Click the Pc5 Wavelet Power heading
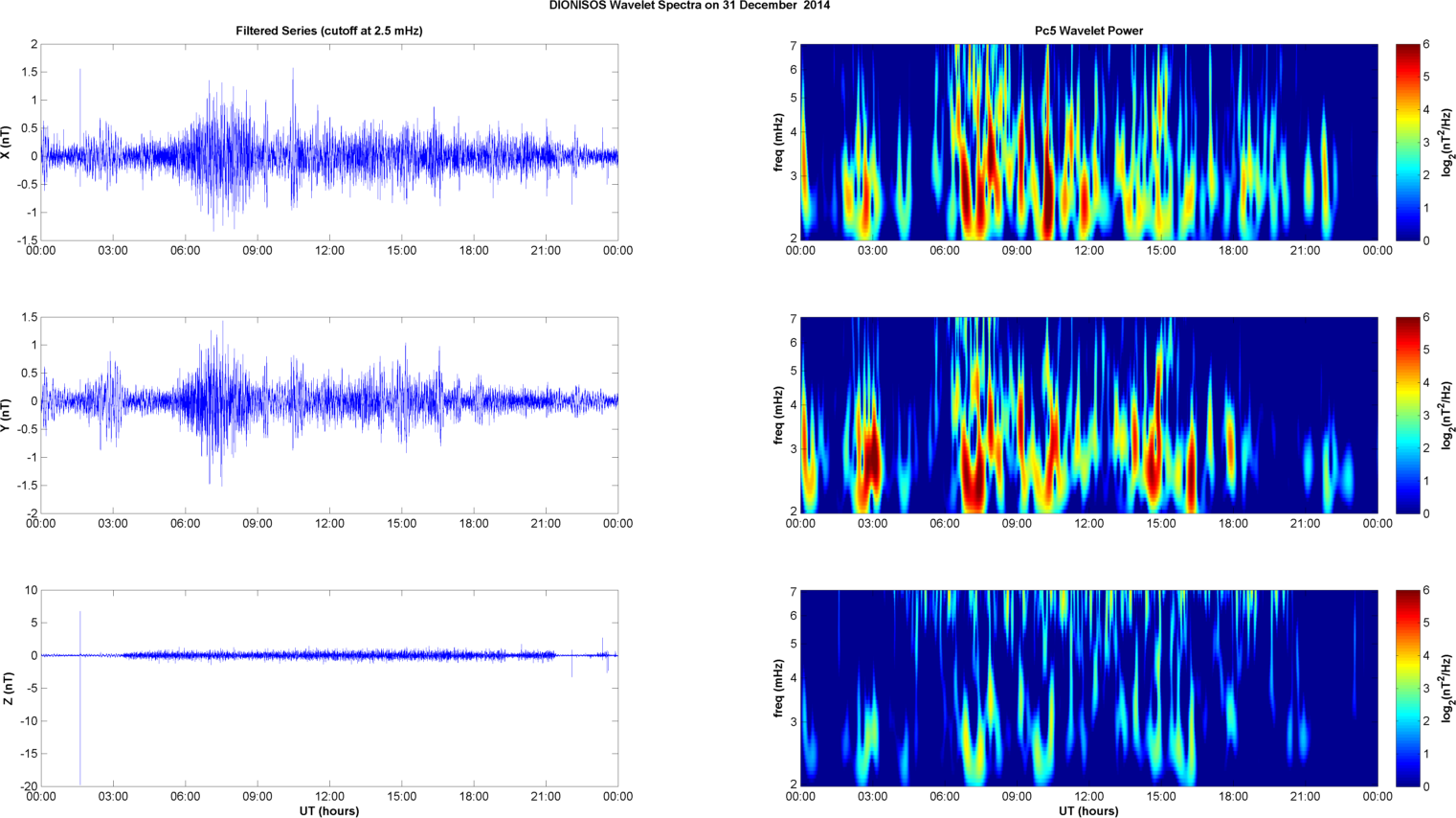This screenshot has width=1456, height=818. (x=1088, y=31)
